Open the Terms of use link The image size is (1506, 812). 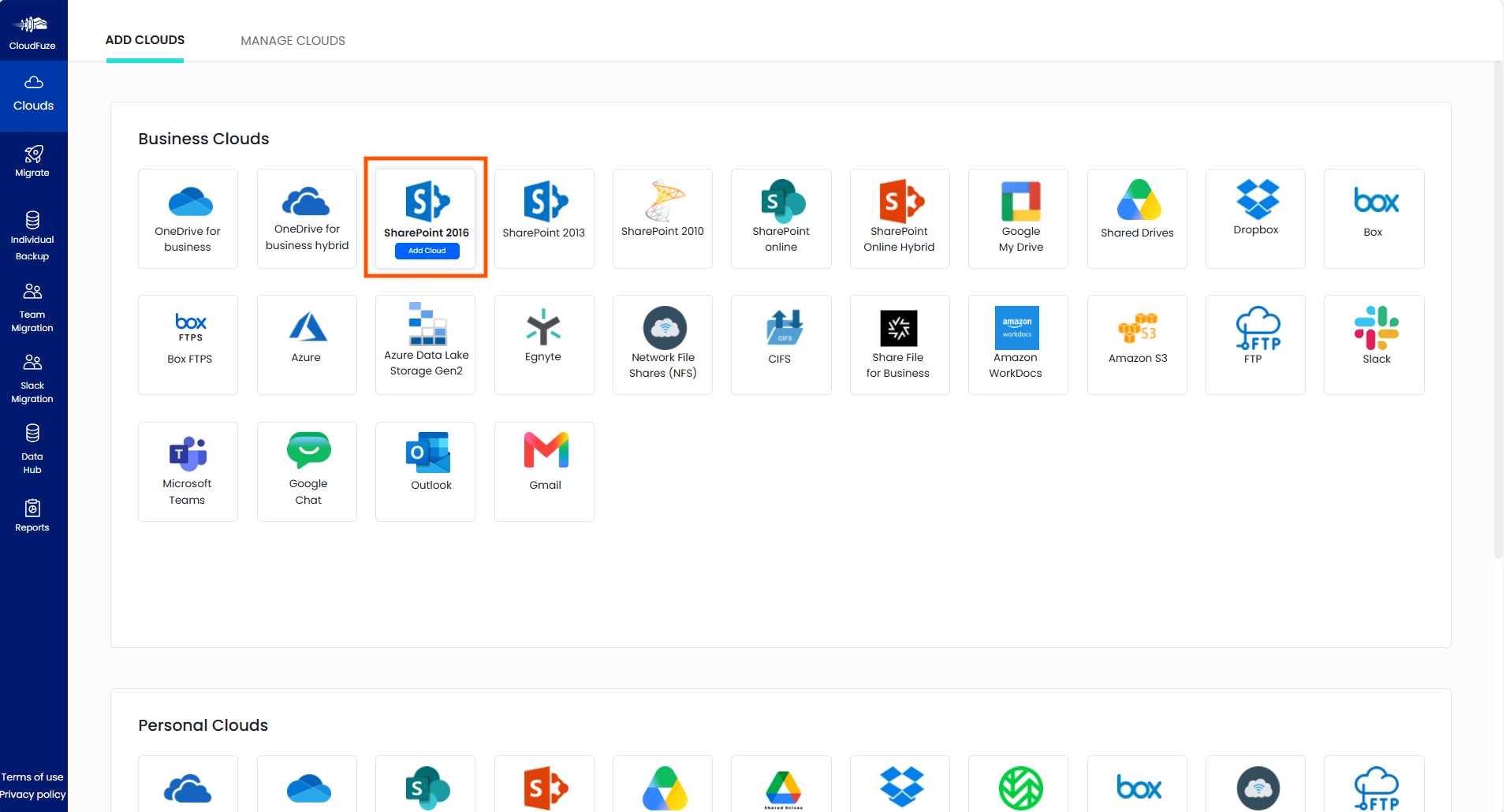[32, 777]
